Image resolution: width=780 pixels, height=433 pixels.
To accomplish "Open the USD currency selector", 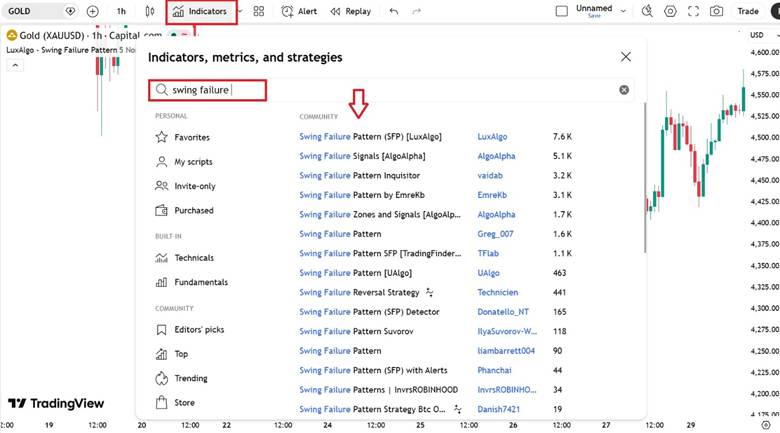I will [x=763, y=35].
